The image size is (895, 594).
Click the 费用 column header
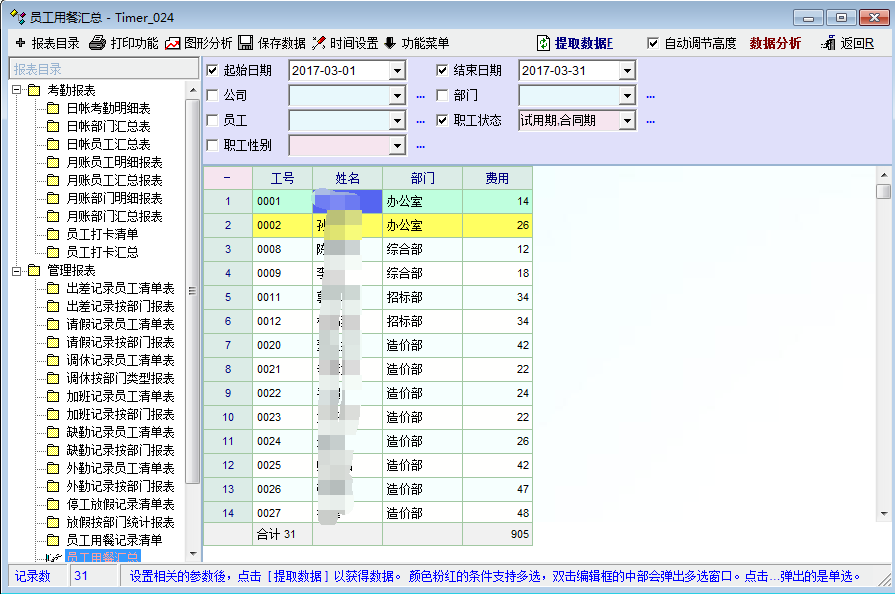click(497, 178)
